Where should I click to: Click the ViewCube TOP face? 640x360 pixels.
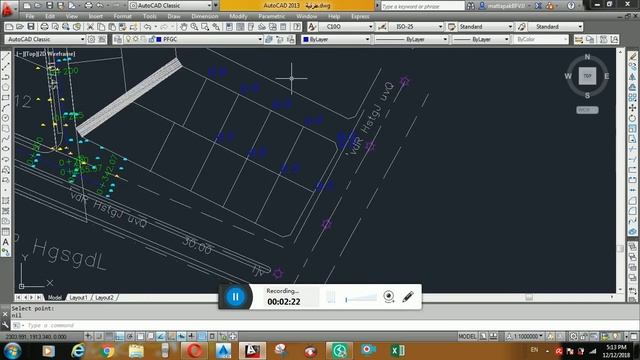tap(587, 76)
